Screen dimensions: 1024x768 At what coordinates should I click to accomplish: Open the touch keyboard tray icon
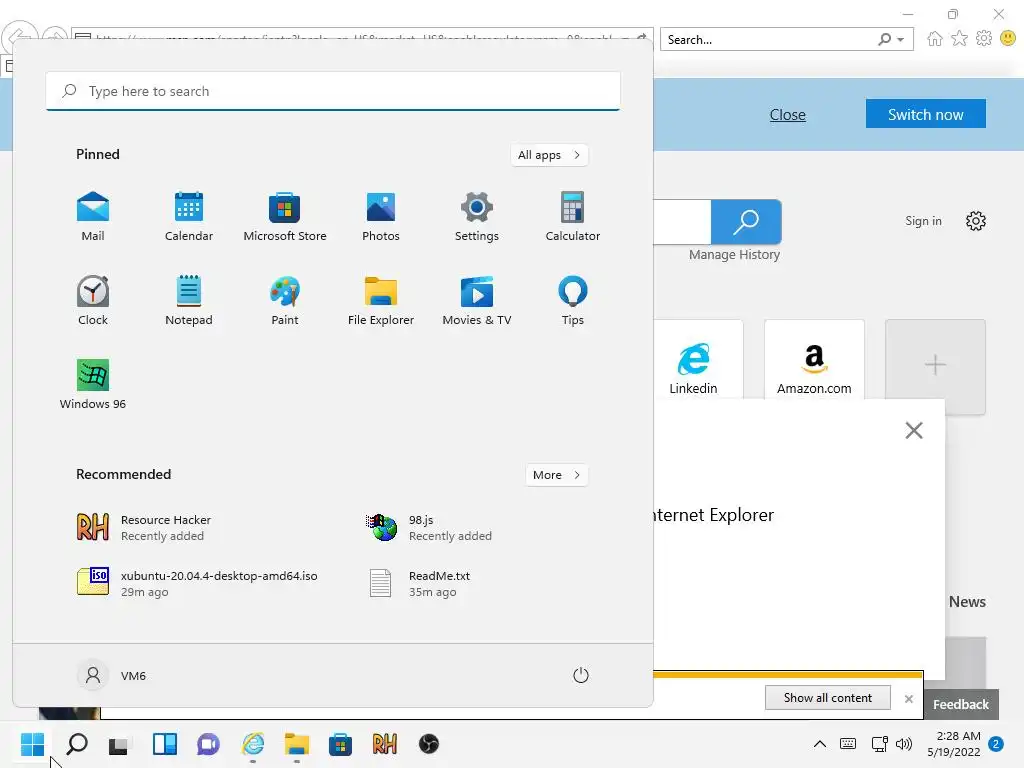pyautogui.click(x=848, y=744)
